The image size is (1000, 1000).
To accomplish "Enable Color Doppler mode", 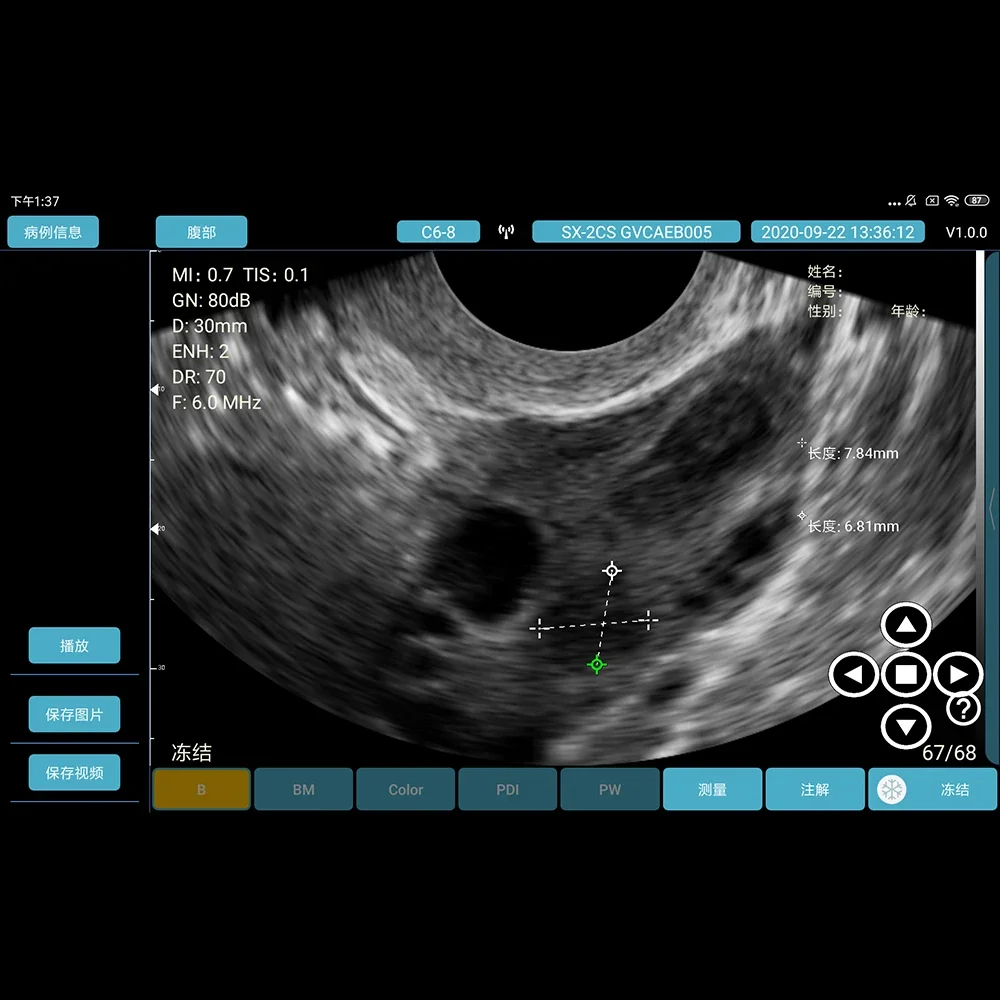I will click(x=406, y=790).
